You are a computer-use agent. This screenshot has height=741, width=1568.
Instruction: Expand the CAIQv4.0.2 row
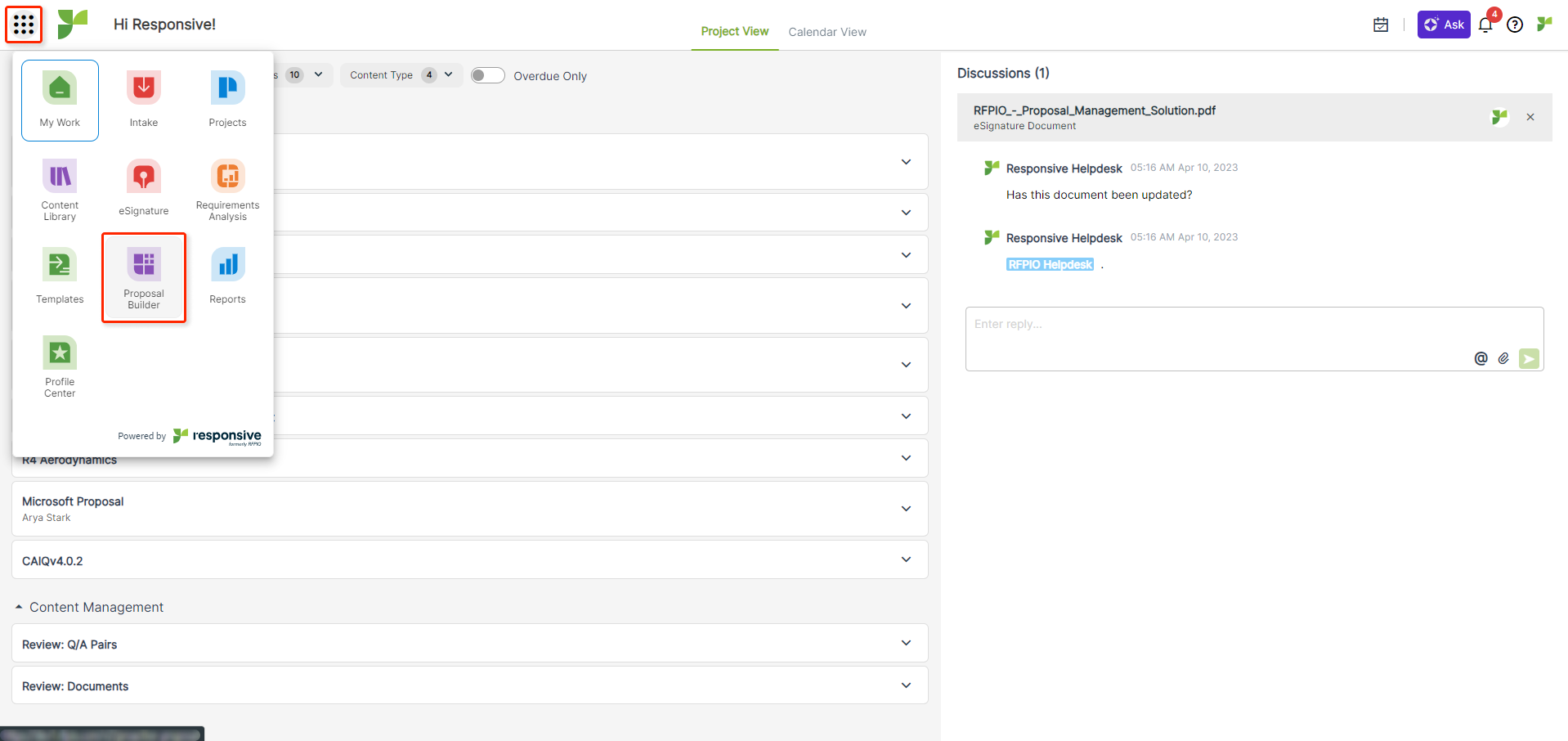coord(906,559)
